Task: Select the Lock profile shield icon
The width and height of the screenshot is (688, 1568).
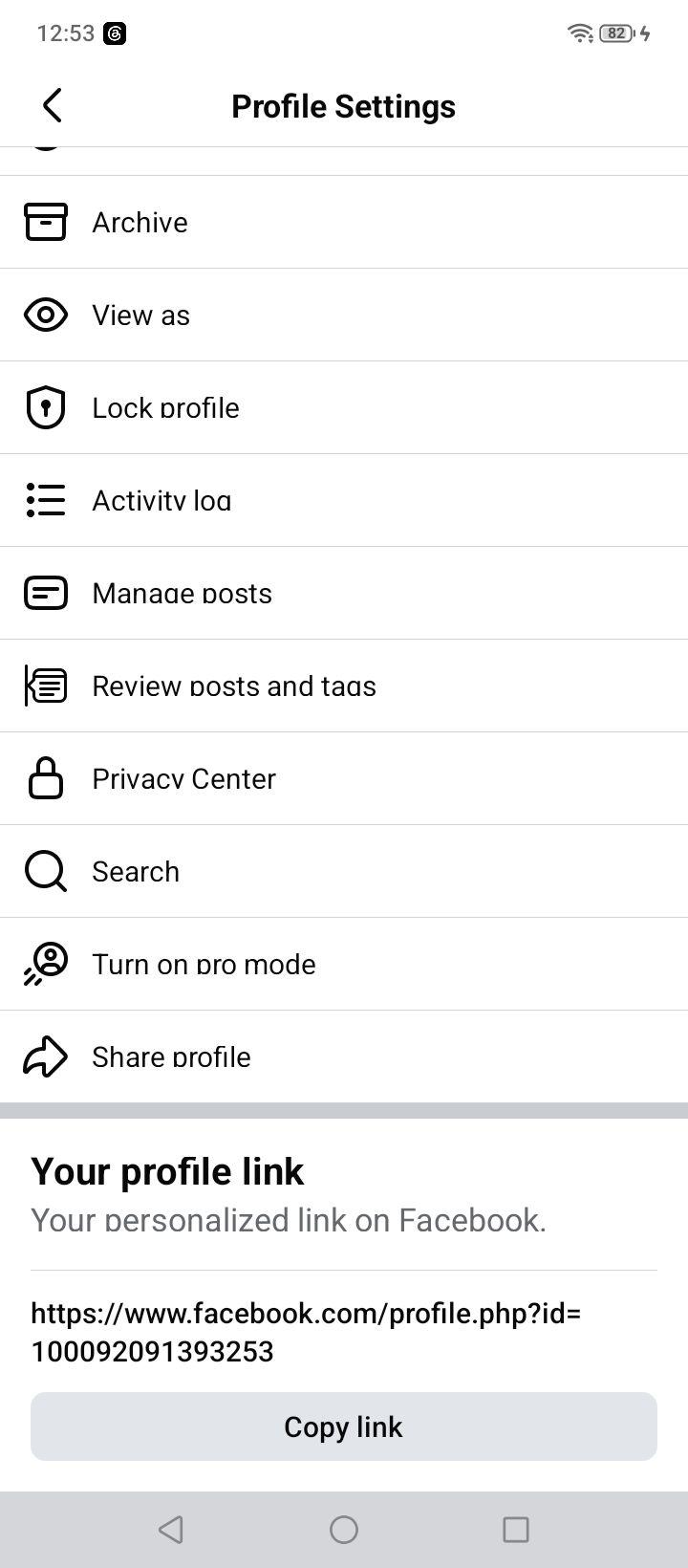Action: tap(45, 407)
